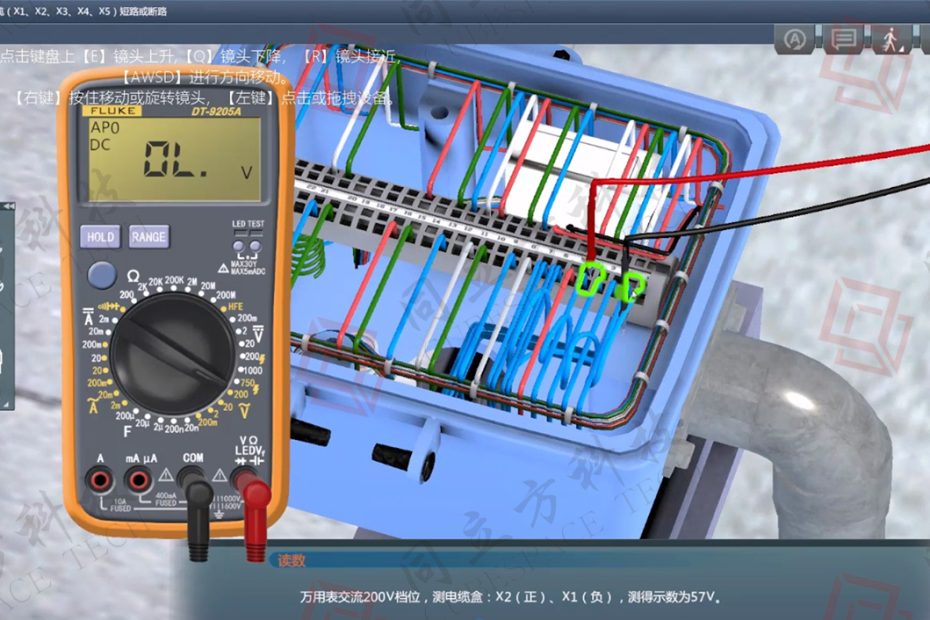Select the 2M ohm dial position
Screen dimensions: 930x620
coord(192,281)
